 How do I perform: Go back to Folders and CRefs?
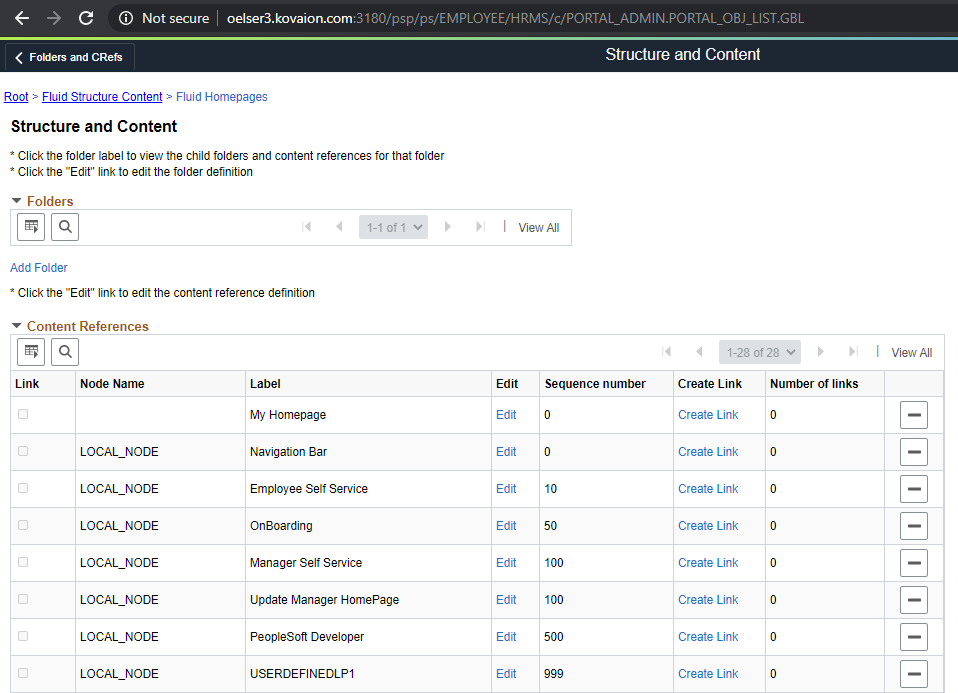[70, 57]
